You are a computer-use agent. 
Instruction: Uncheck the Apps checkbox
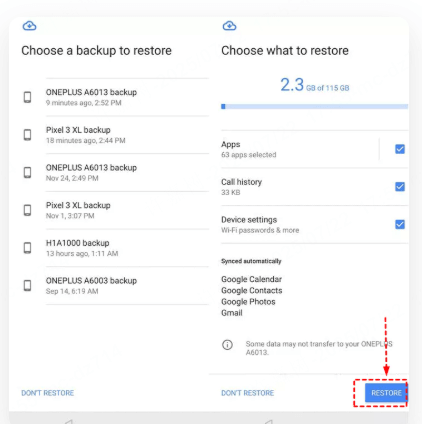400,149
